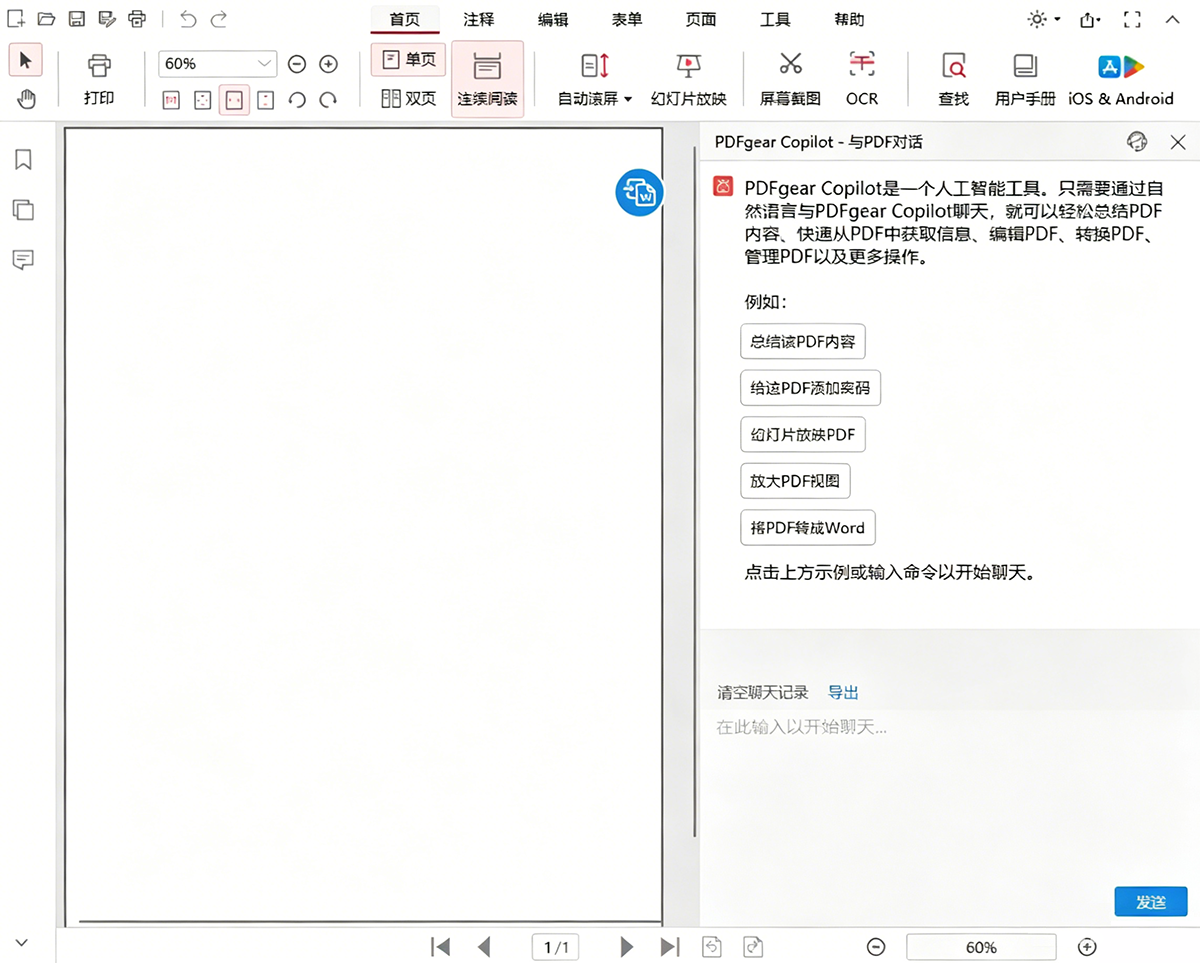The width and height of the screenshot is (1200, 963).
Task: Click the highlighted fit width icon
Action: click(234, 100)
